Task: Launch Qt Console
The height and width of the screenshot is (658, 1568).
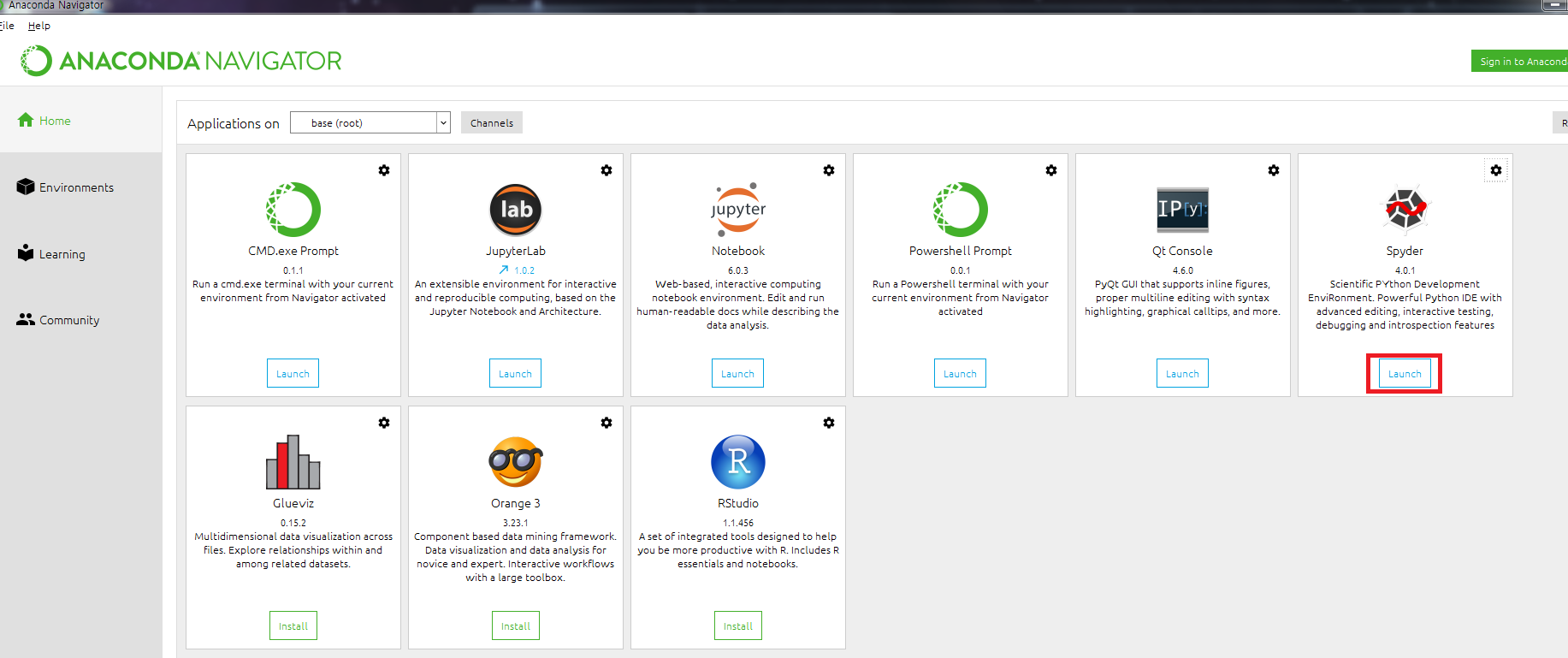Action: click(x=1183, y=374)
